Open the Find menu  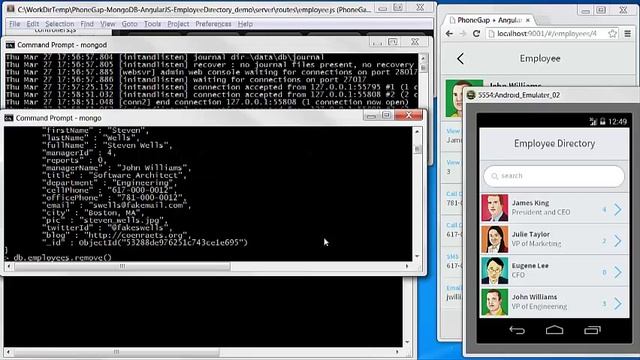pyautogui.click(x=87, y=24)
